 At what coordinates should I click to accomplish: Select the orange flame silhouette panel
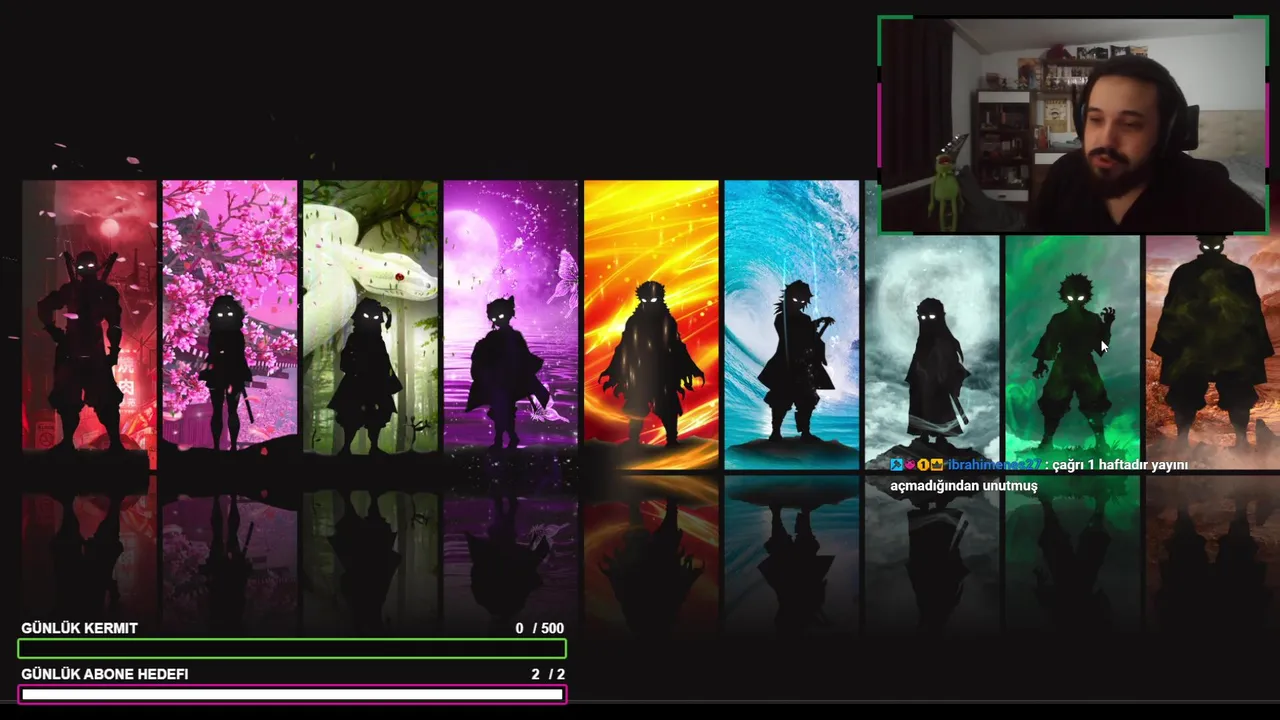(x=651, y=324)
